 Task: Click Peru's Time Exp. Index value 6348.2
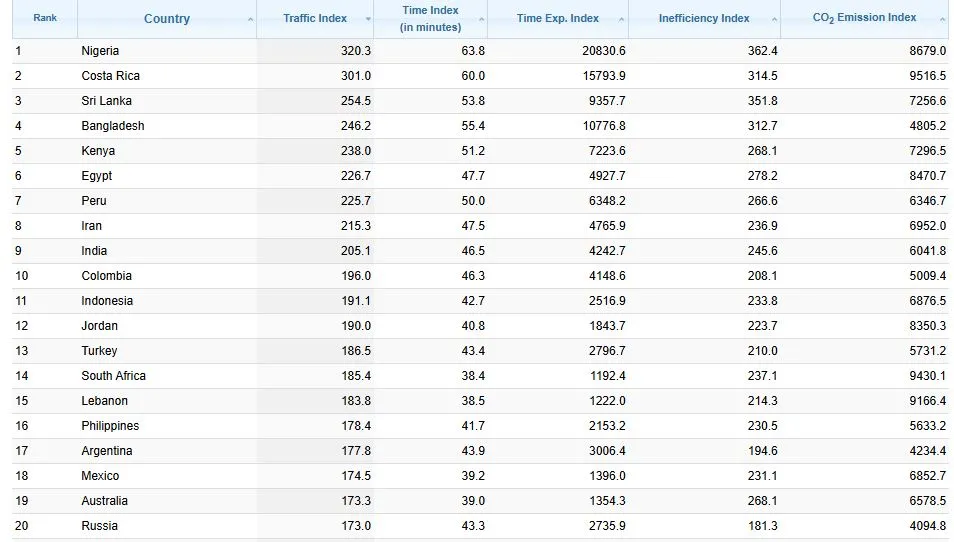click(x=607, y=201)
